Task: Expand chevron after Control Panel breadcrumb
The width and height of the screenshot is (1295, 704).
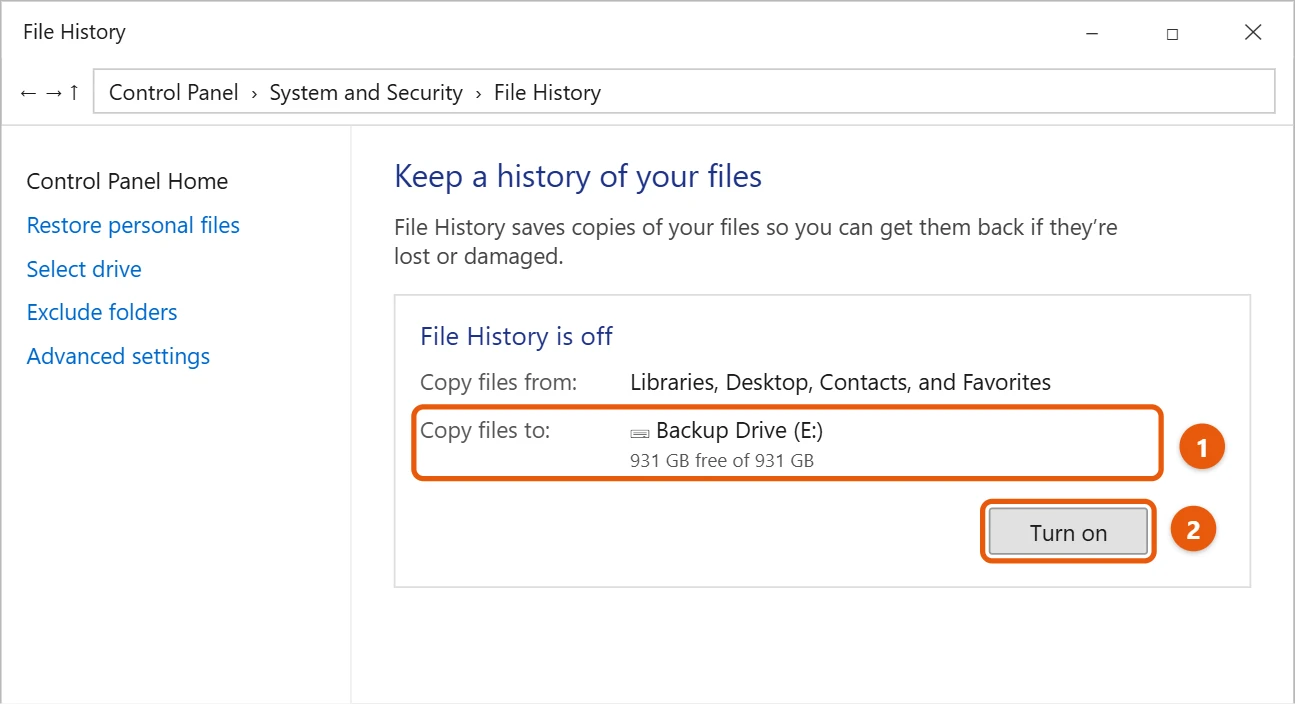Action: tap(254, 94)
